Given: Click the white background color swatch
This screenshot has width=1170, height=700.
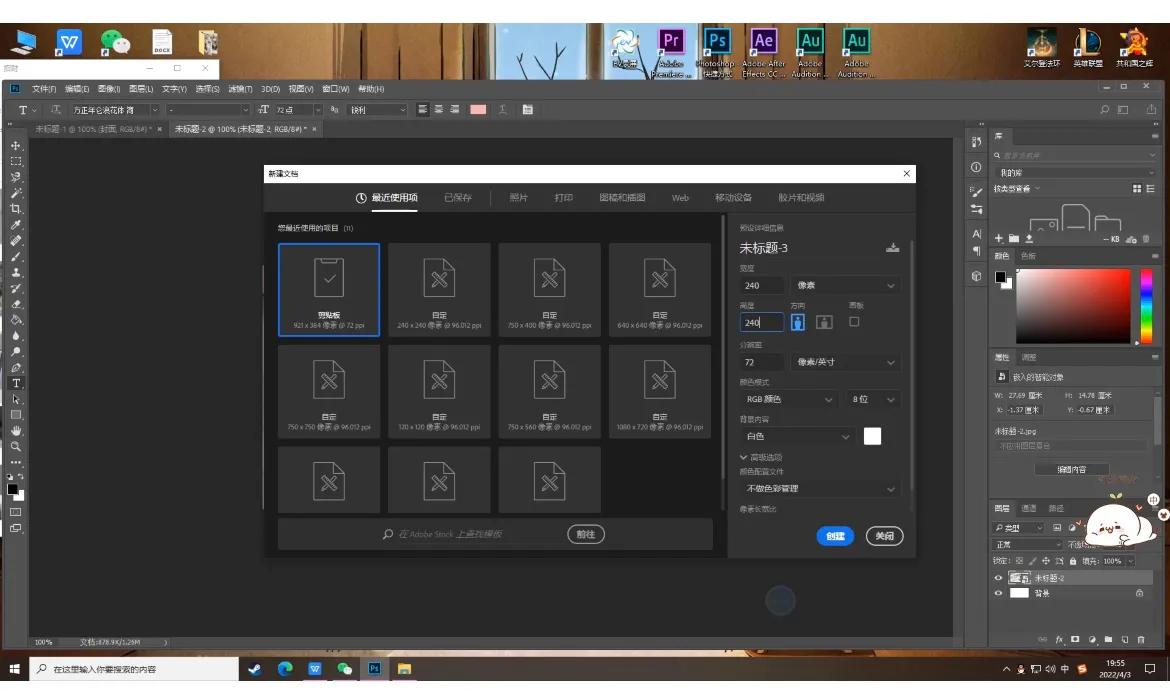Looking at the screenshot, I should coord(872,436).
